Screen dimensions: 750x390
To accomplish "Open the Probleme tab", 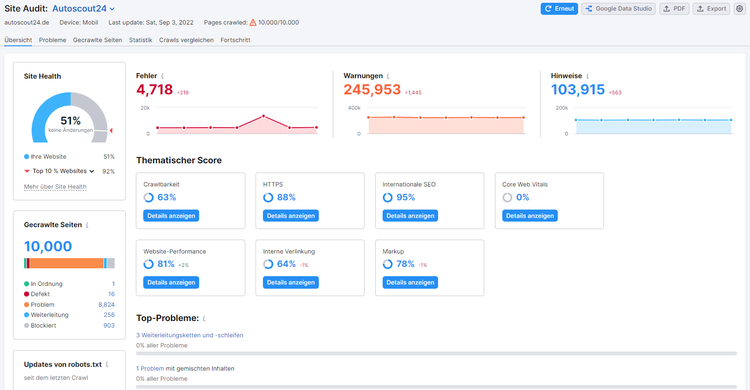I will pyautogui.click(x=53, y=40).
